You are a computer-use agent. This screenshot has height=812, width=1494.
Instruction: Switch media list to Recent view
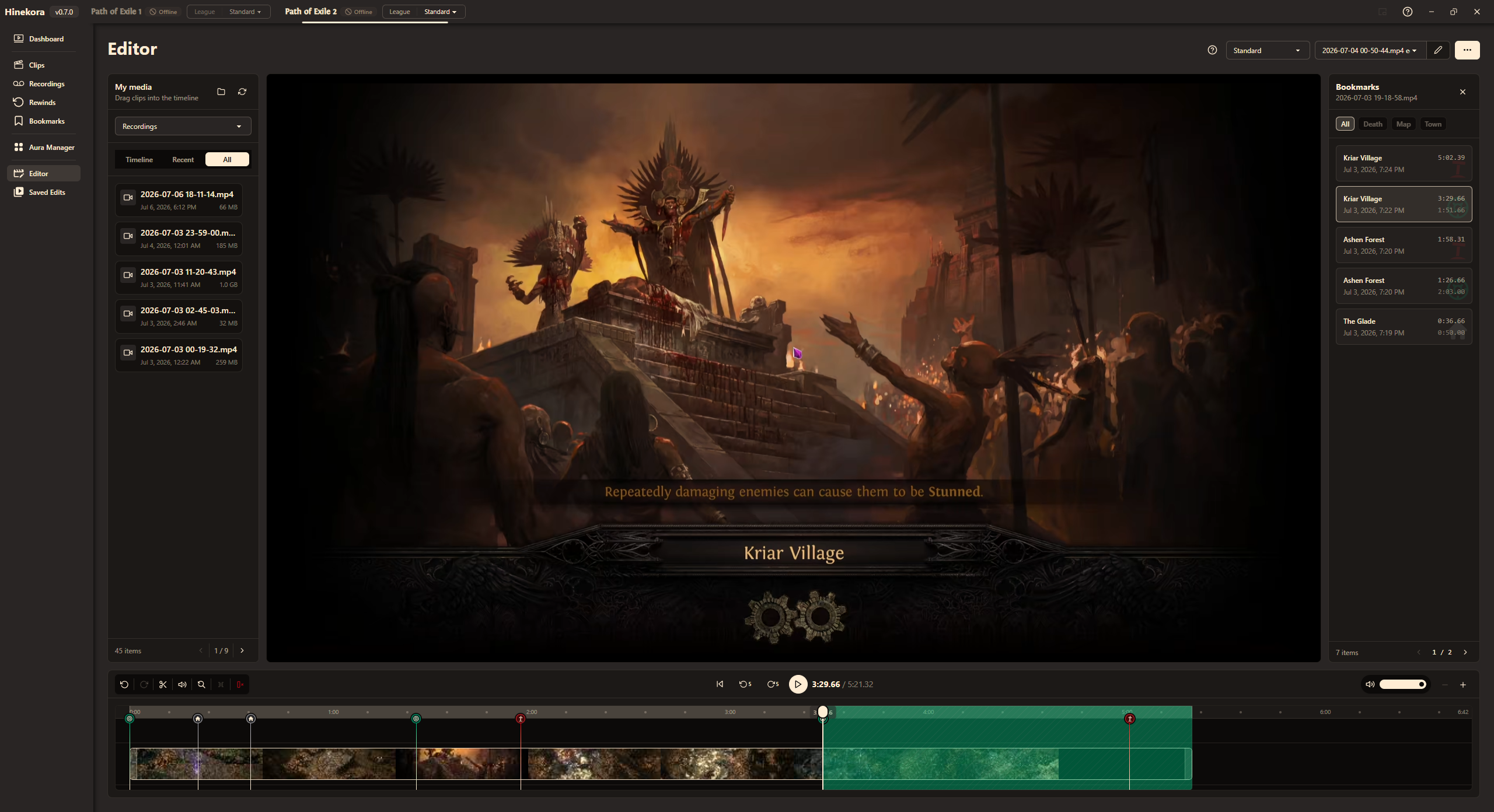(183, 159)
